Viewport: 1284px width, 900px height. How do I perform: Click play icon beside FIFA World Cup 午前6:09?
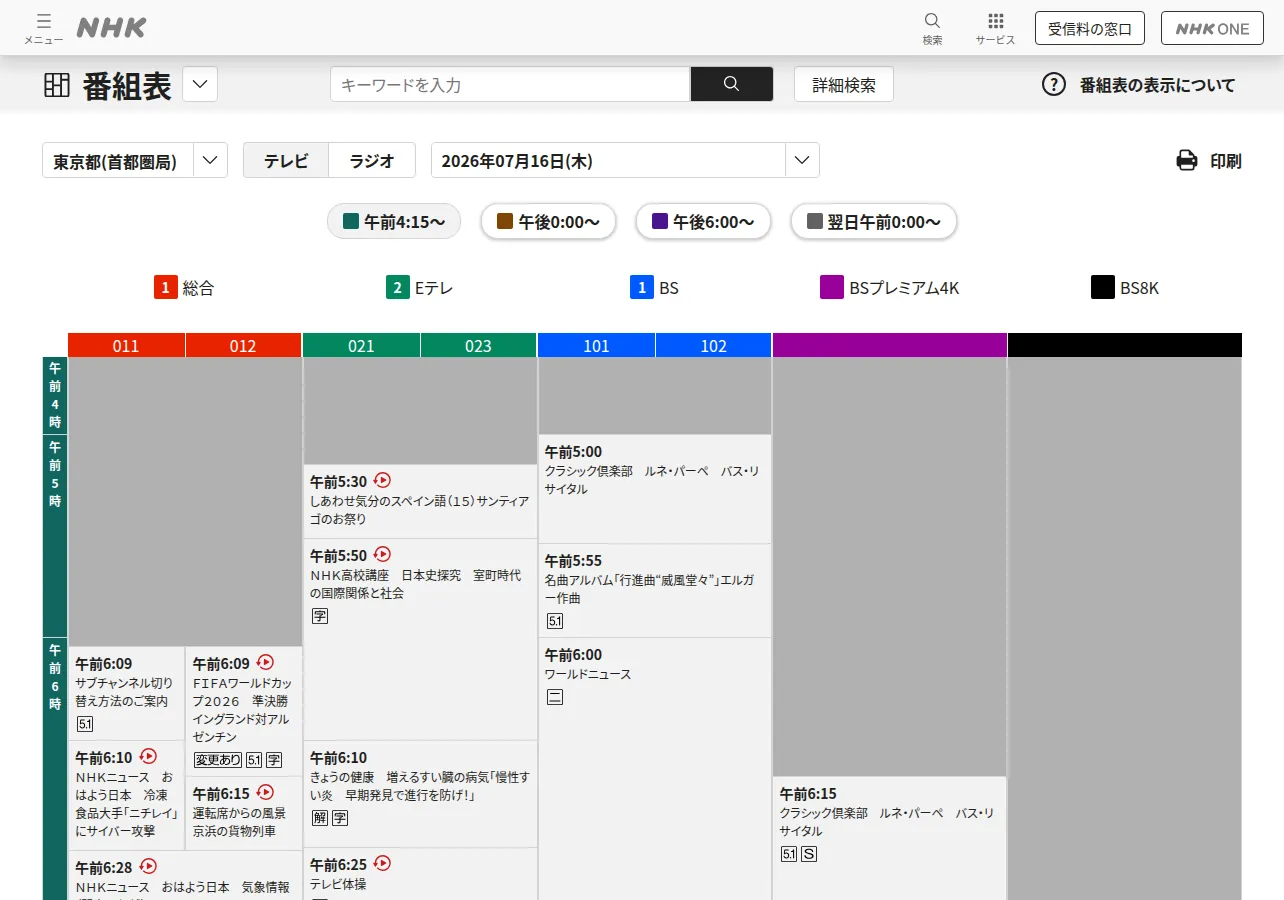(265, 662)
